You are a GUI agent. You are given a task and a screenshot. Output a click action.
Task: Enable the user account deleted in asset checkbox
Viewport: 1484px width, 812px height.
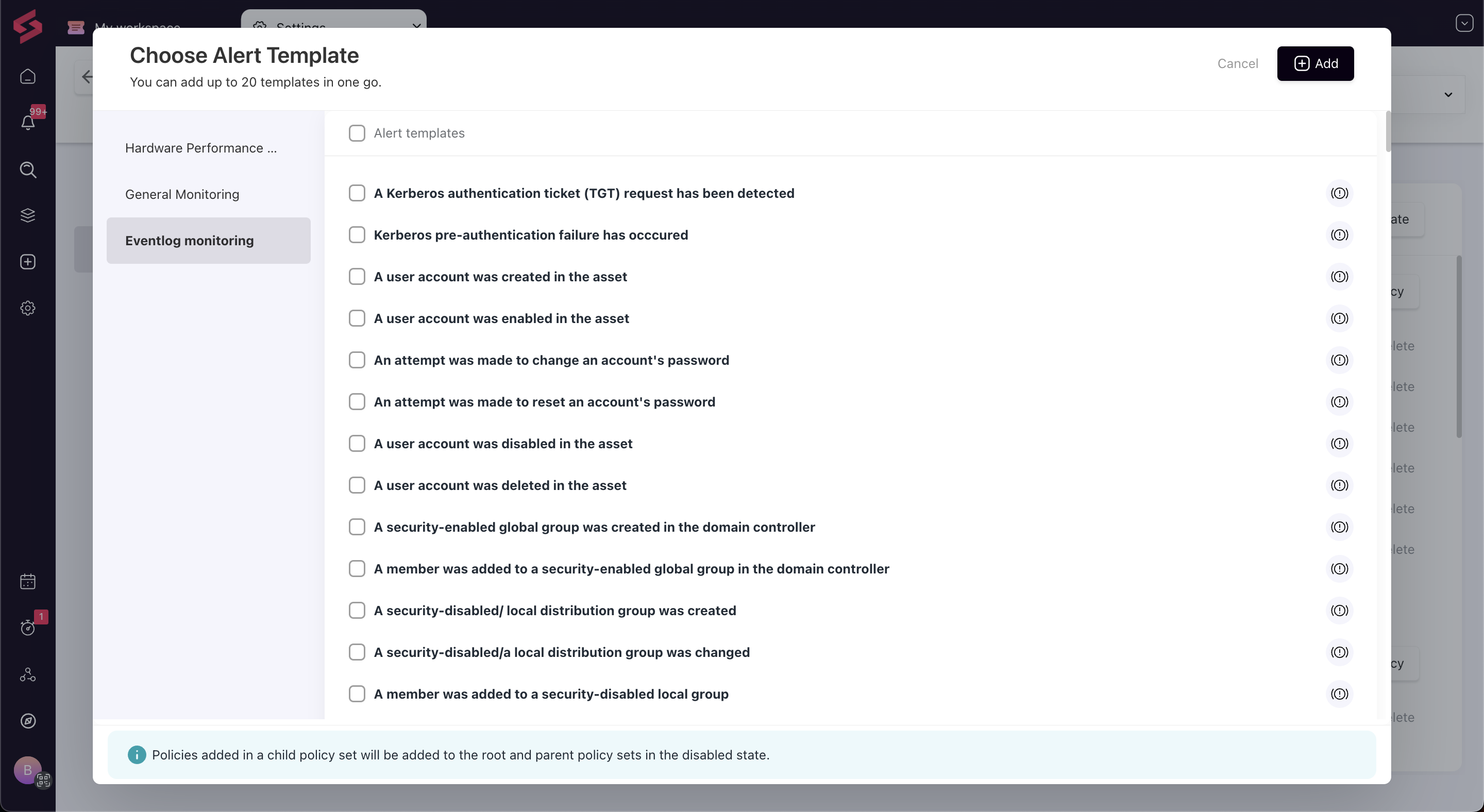pyautogui.click(x=357, y=485)
